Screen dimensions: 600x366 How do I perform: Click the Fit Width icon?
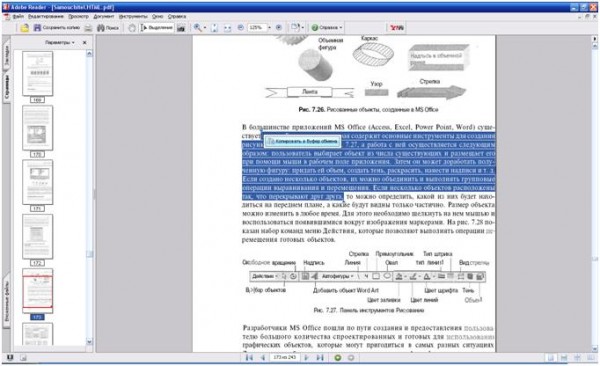pyautogui.click(x=227, y=28)
